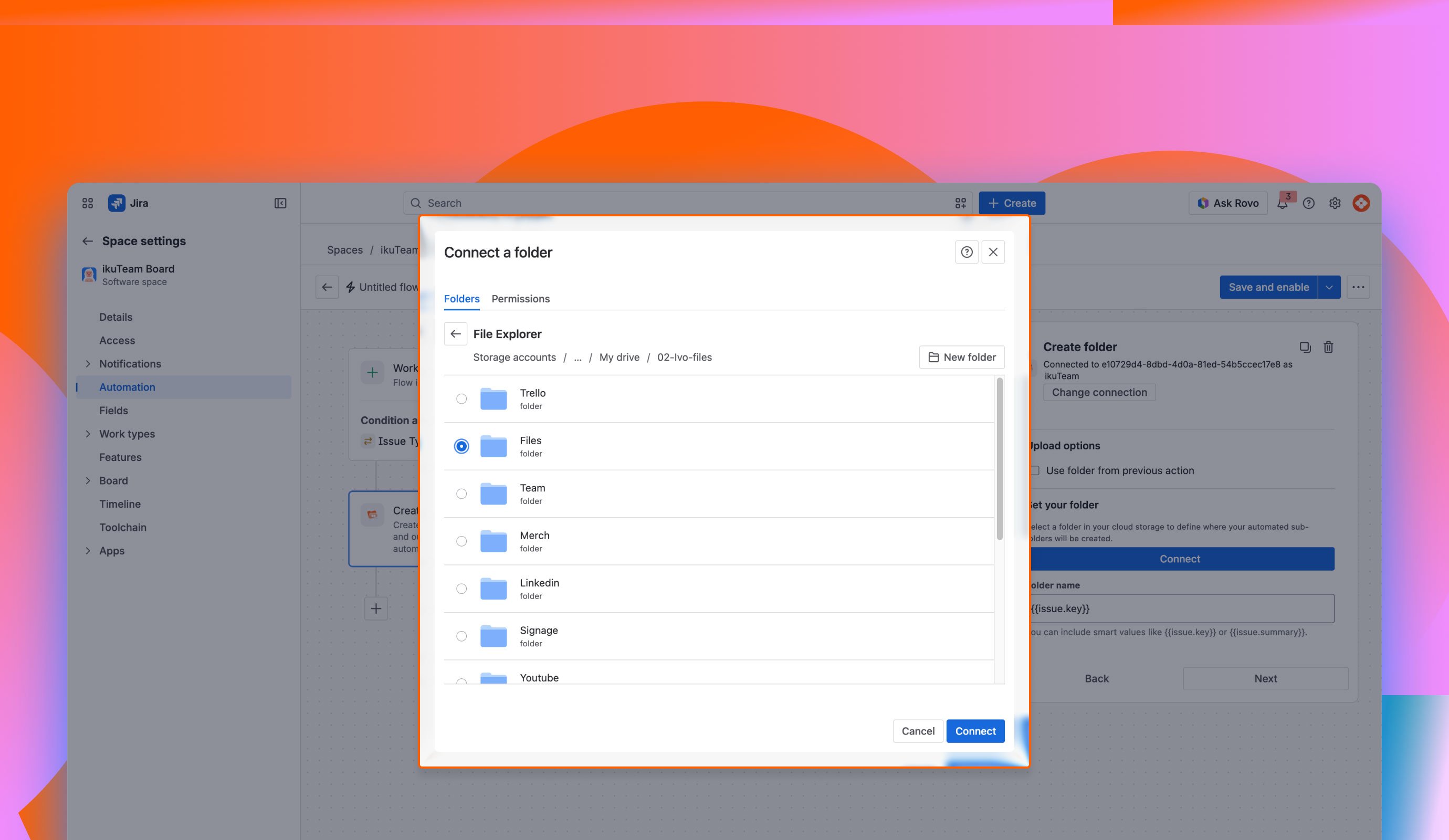This screenshot has height=840, width=1449.
Task: Open the app switcher grid icon
Action: (87, 203)
